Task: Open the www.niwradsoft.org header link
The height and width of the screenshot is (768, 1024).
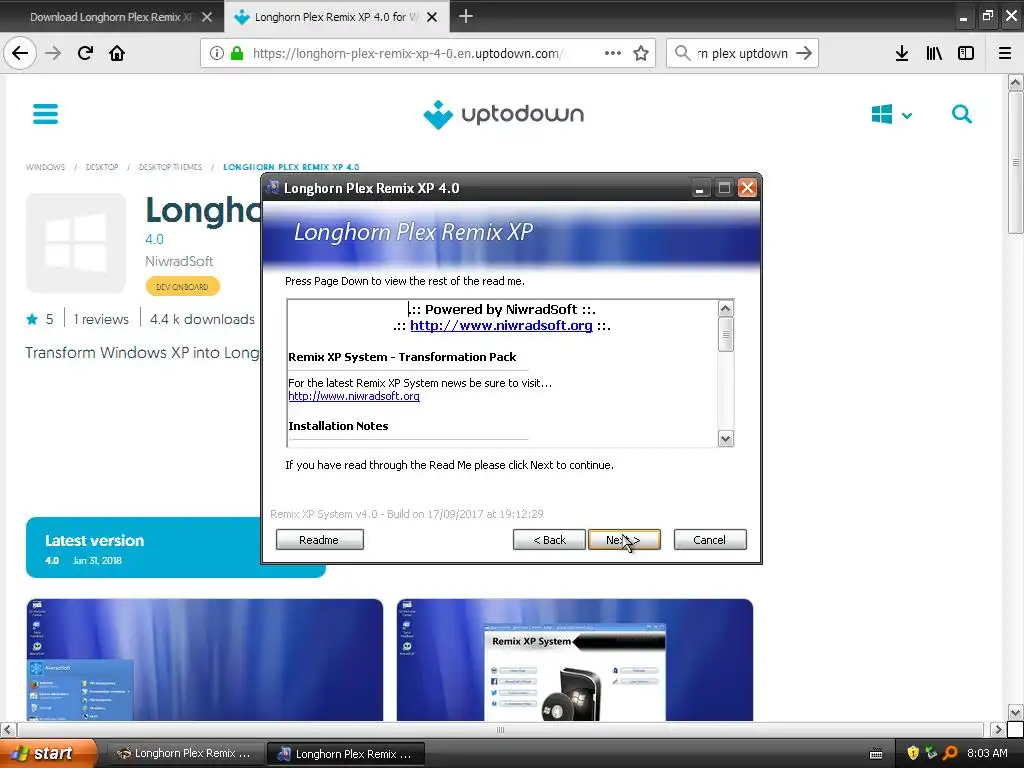Action: point(501,325)
